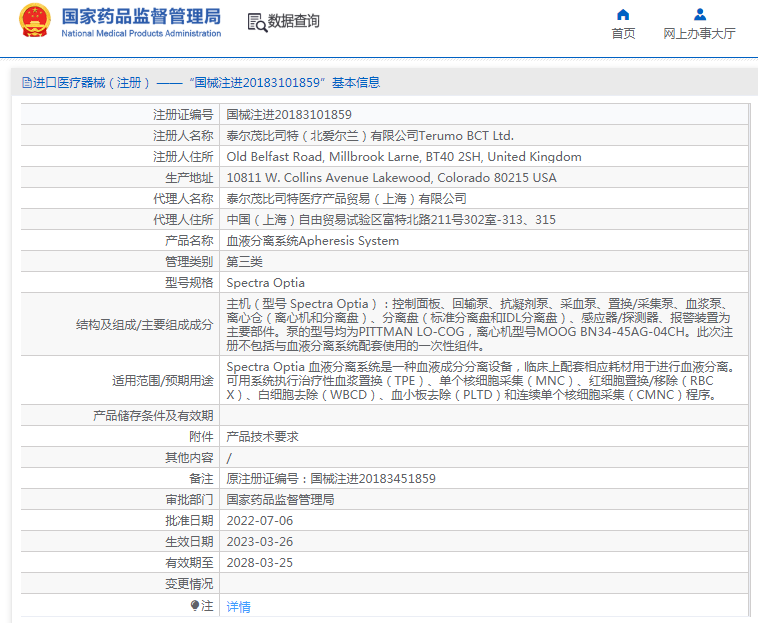Image resolution: width=758 pixels, height=623 pixels.
Task: Click the data query magnifier icon
Action: point(257,22)
